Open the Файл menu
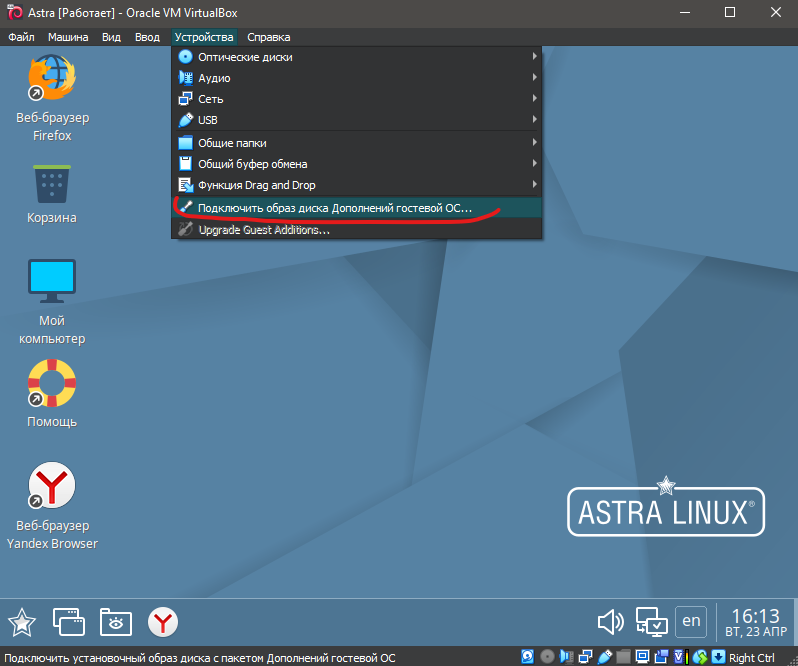798x666 pixels. click(x=21, y=37)
